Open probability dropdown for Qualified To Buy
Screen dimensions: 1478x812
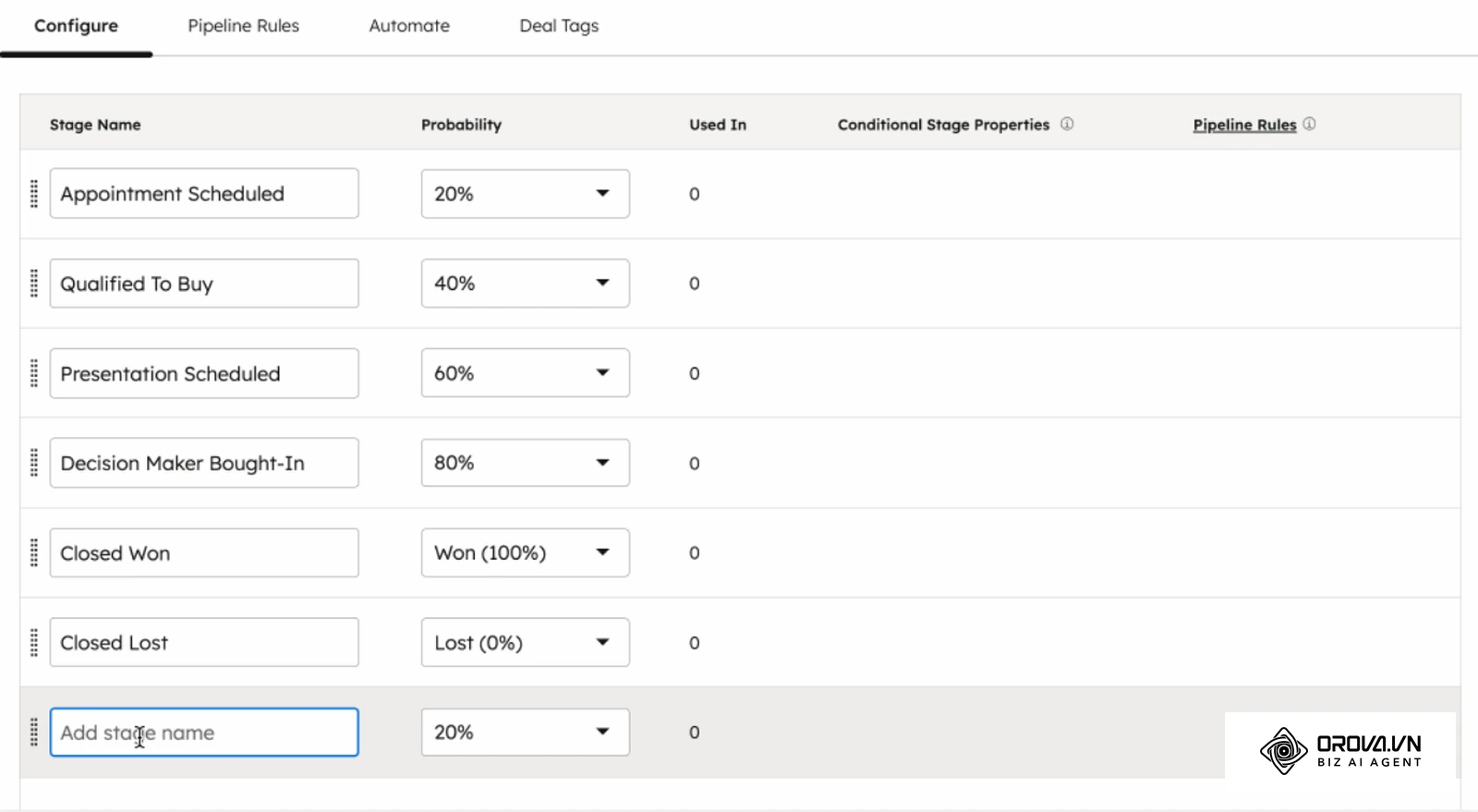pyautogui.click(x=525, y=284)
